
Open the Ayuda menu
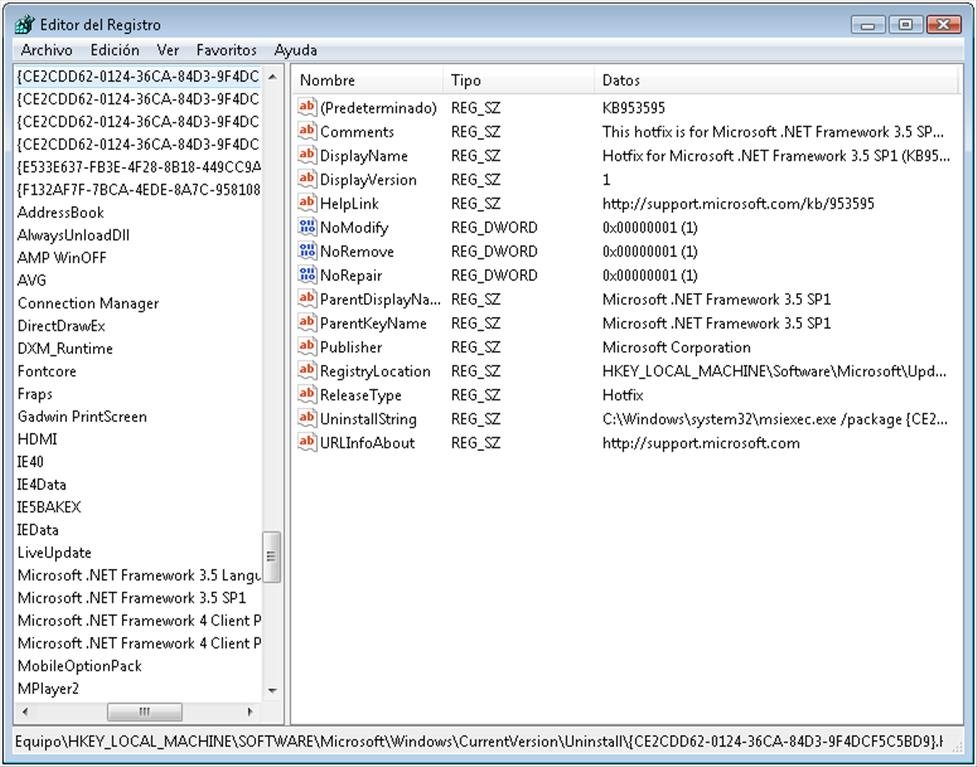tap(295, 50)
